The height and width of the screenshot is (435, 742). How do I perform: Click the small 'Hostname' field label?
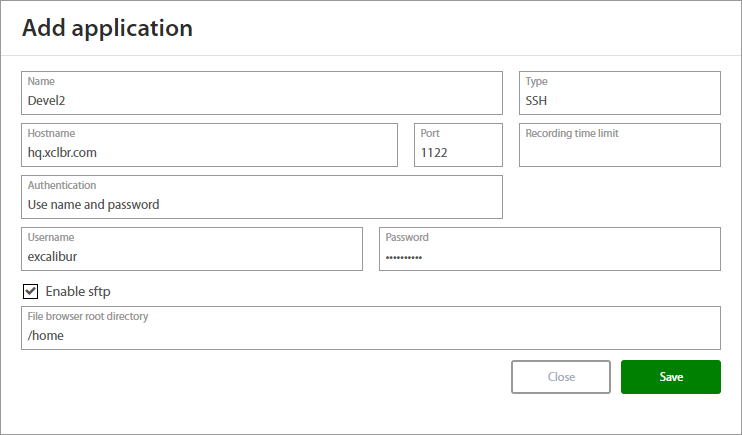51,133
